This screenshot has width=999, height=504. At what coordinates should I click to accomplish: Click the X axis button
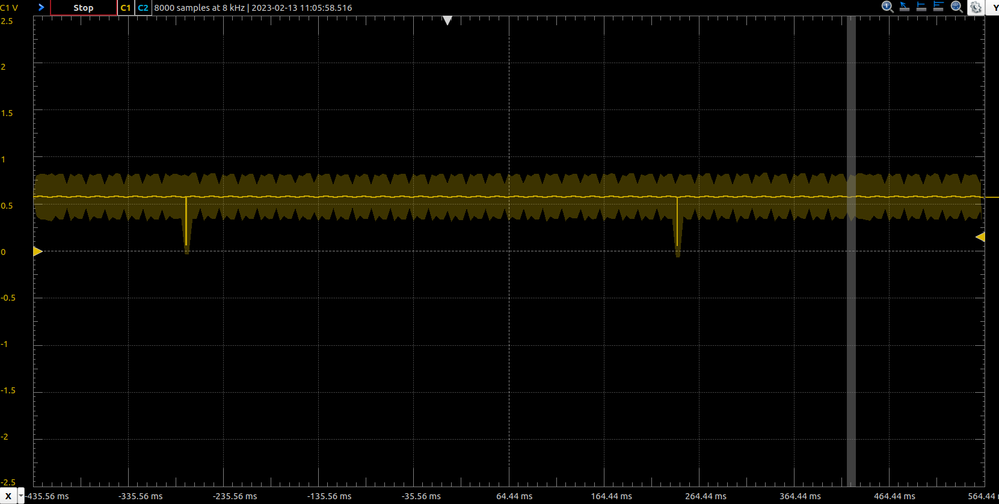8,496
